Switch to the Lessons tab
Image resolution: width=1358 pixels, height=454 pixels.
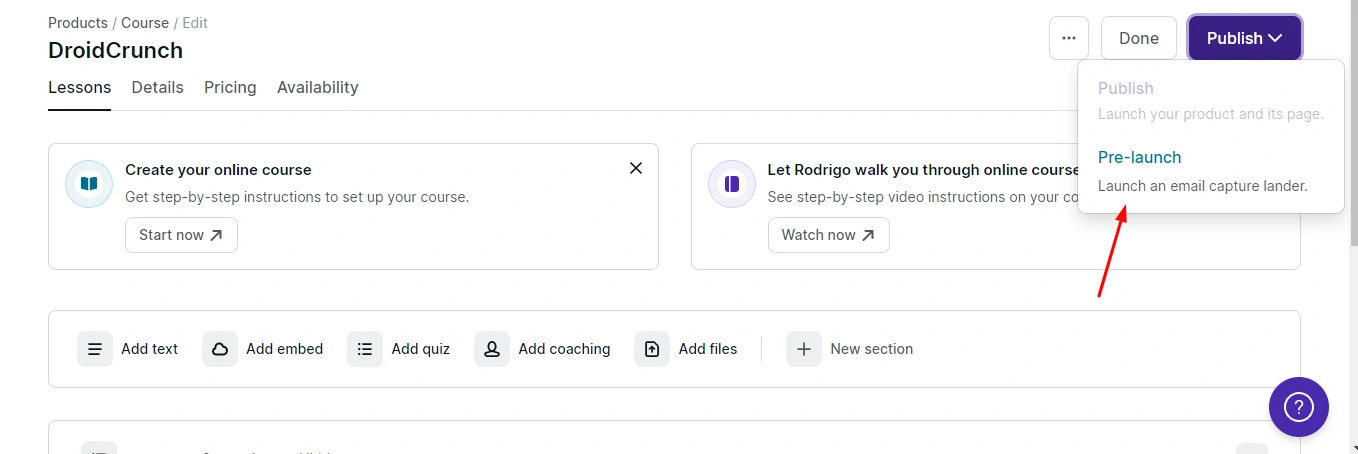(x=79, y=88)
